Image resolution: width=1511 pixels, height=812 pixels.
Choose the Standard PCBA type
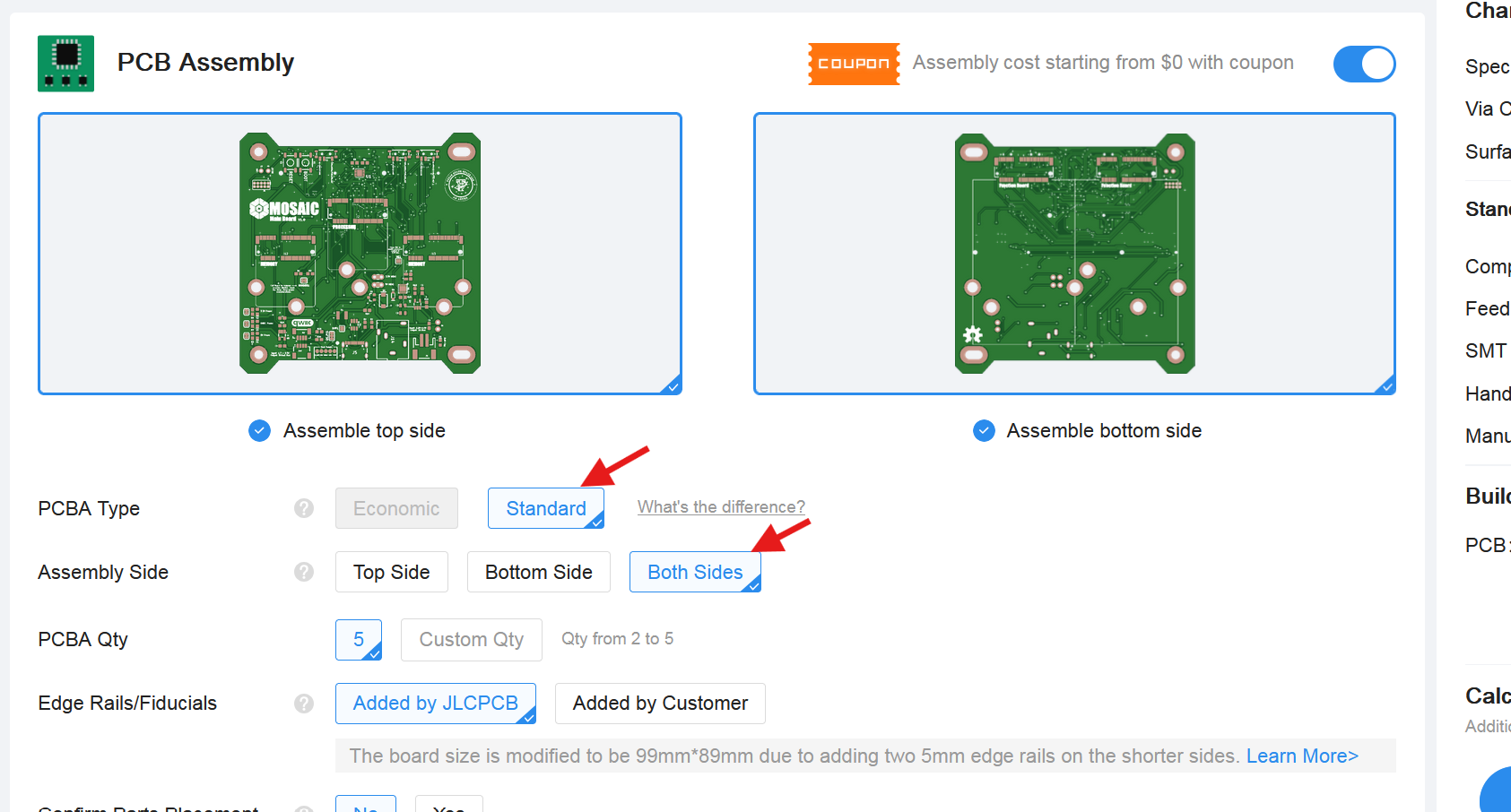[x=546, y=508]
